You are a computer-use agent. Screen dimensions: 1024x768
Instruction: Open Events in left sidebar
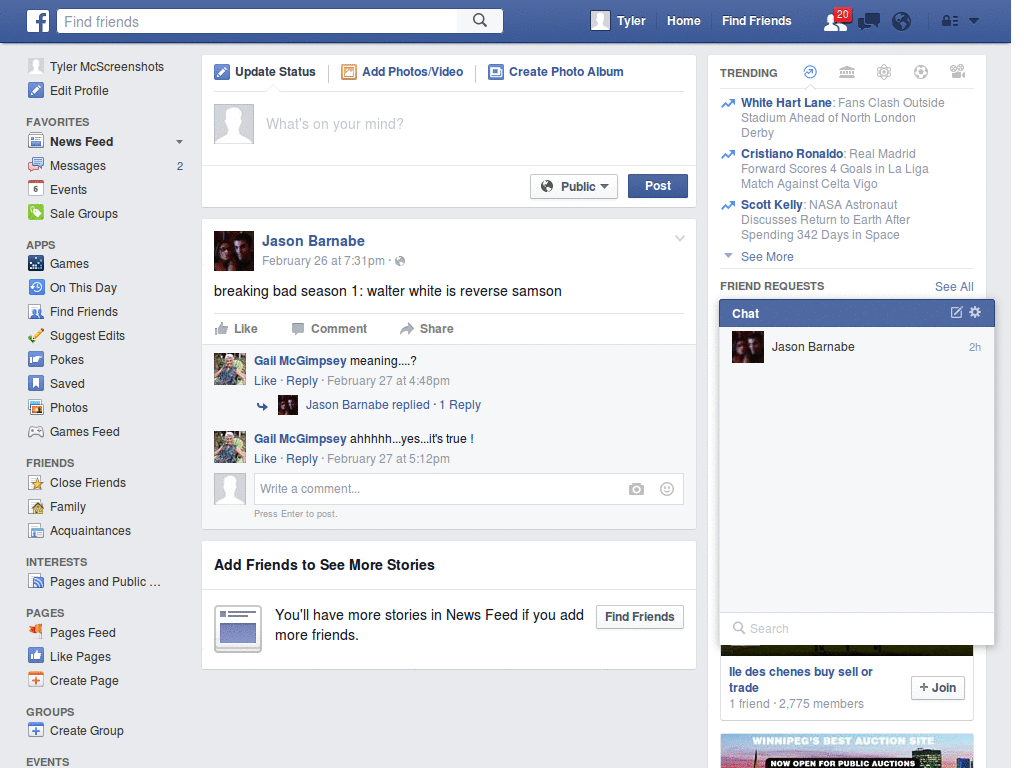point(57,189)
